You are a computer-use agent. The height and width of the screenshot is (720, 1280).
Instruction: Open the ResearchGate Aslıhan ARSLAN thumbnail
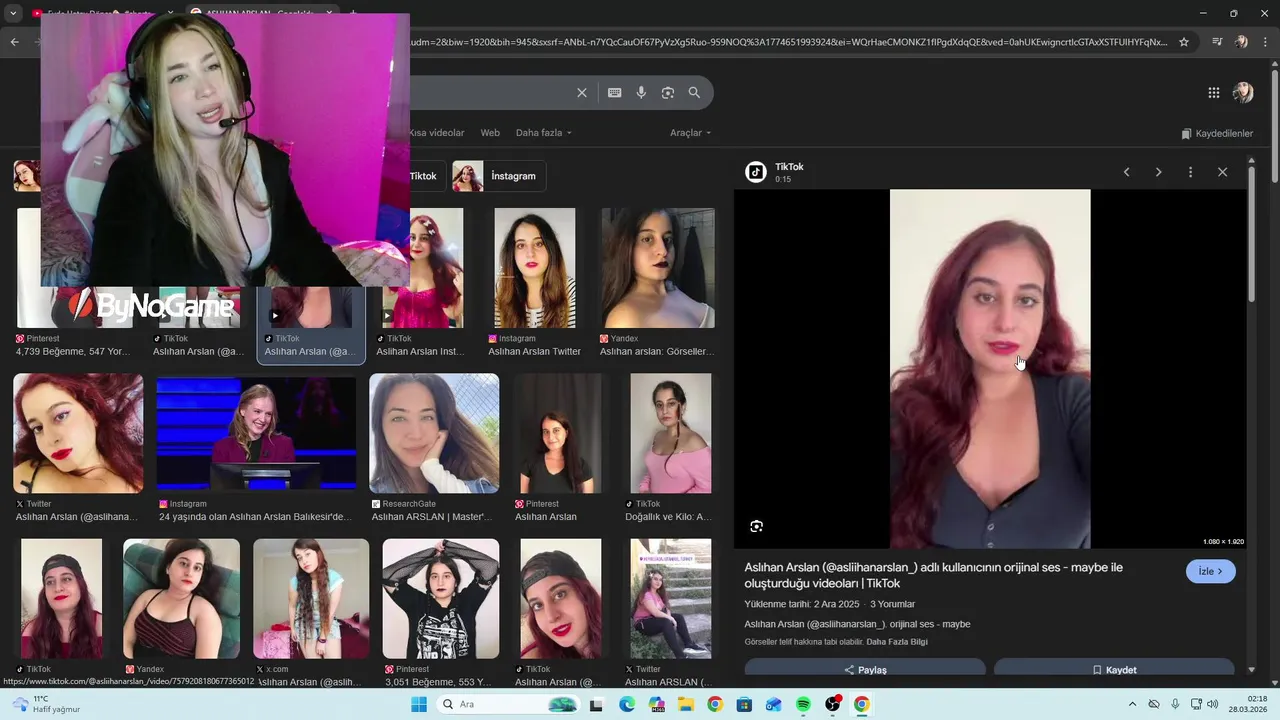coord(434,433)
